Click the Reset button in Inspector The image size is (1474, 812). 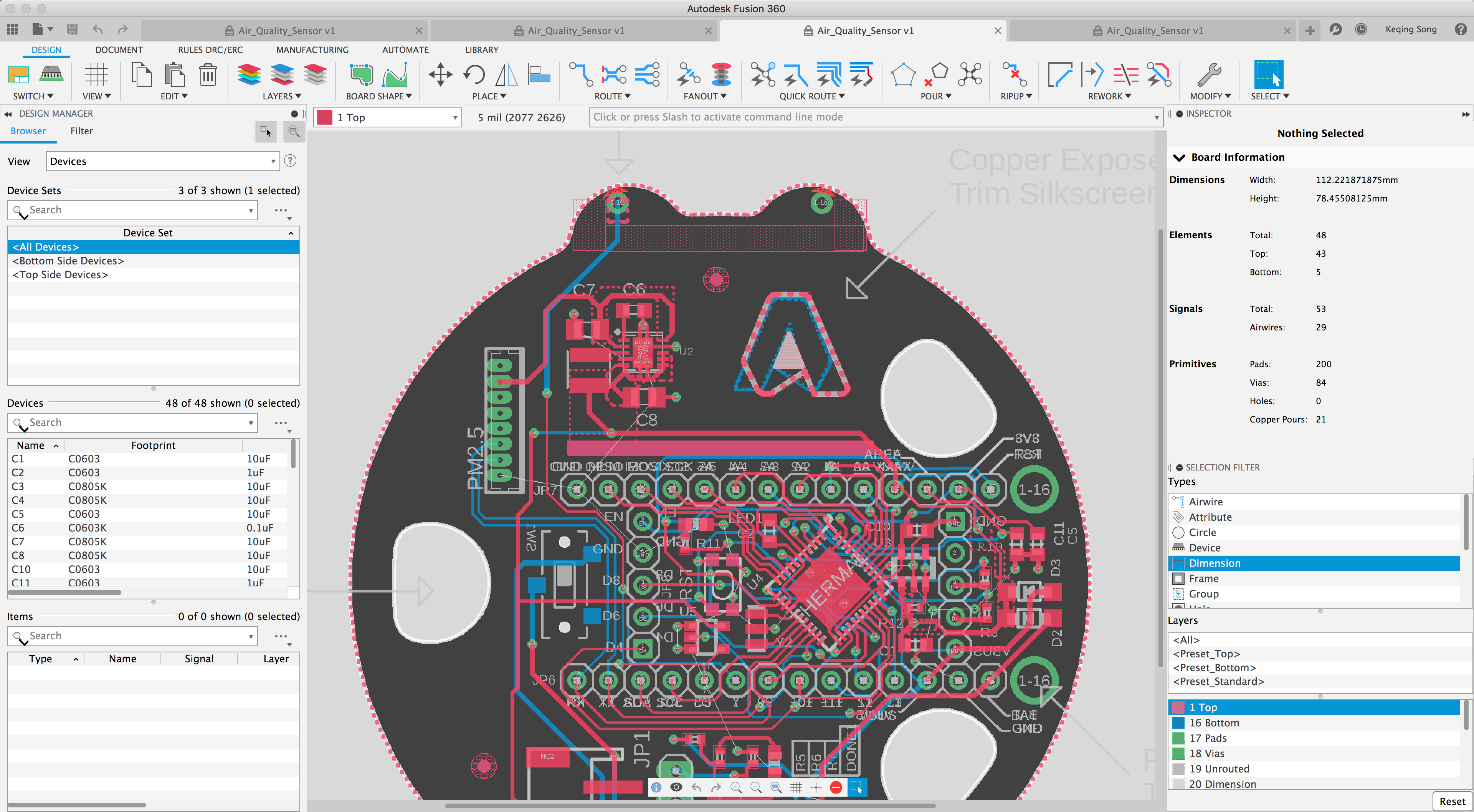(x=1452, y=800)
